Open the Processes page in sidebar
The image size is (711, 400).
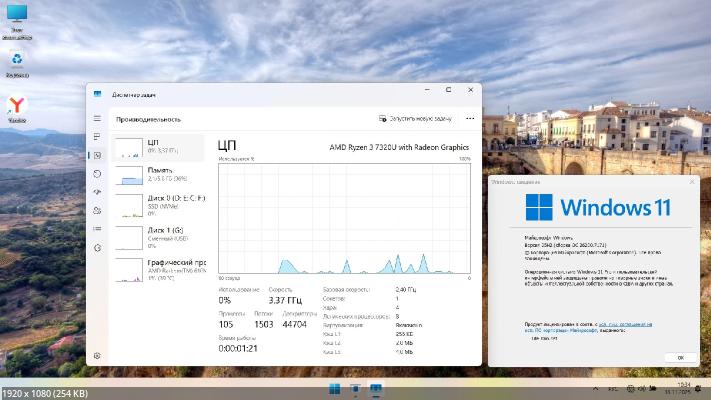pyautogui.click(x=97, y=136)
